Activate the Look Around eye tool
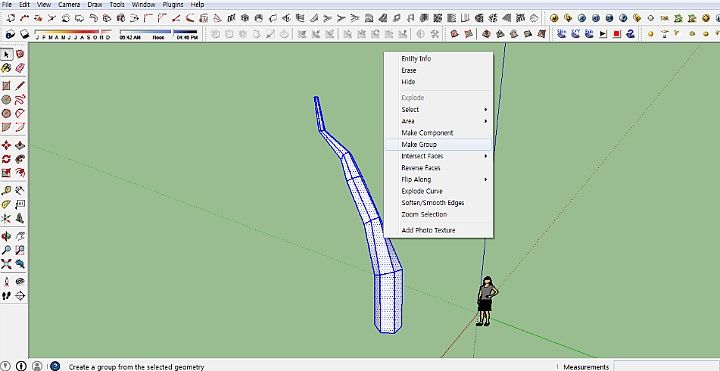 pos(20,282)
